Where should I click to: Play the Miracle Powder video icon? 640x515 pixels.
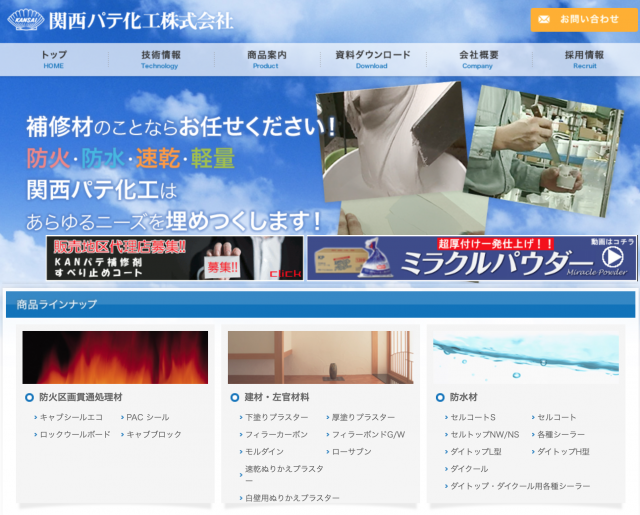click(612, 257)
